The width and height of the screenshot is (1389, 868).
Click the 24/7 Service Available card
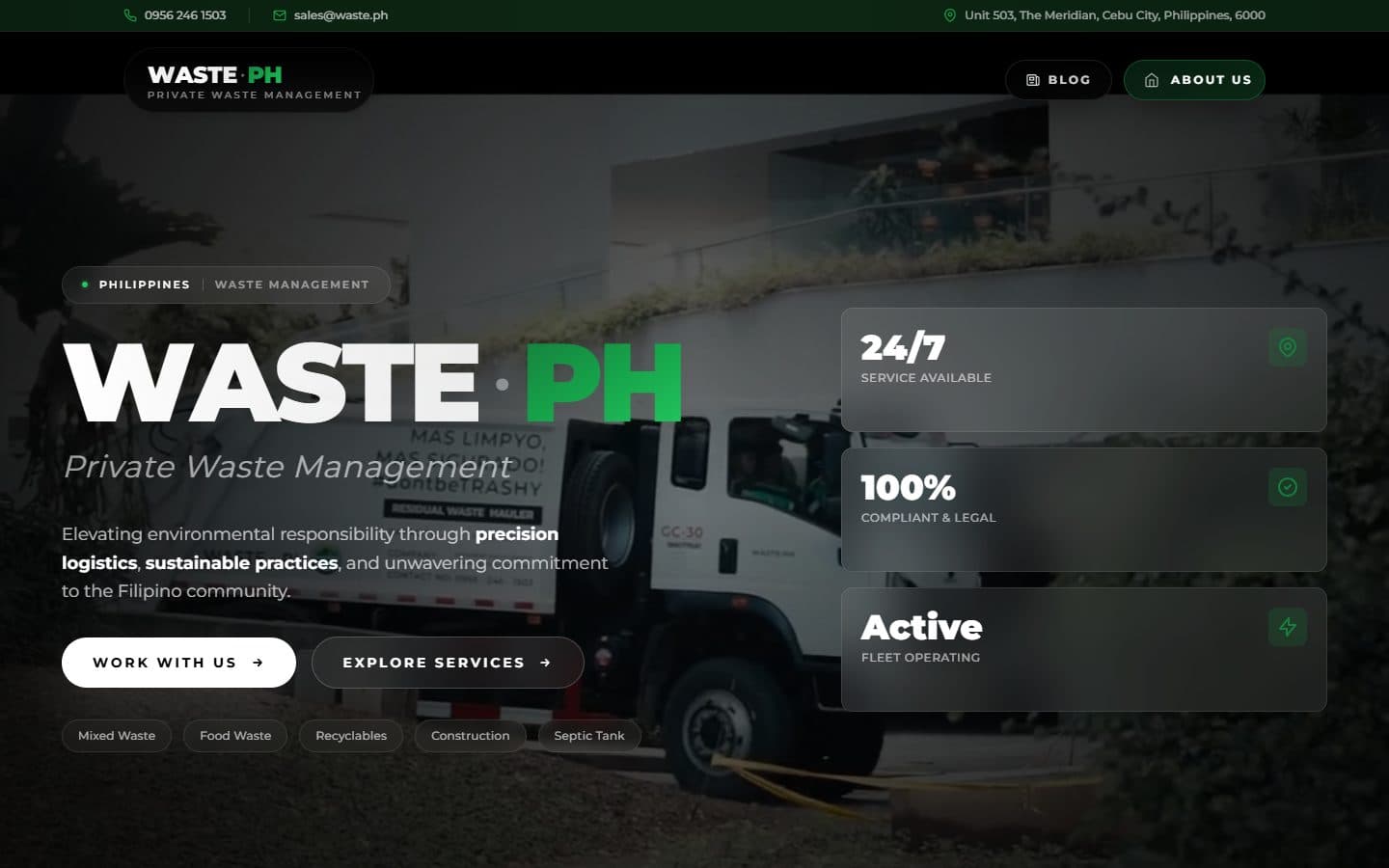[x=1083, y=369]
